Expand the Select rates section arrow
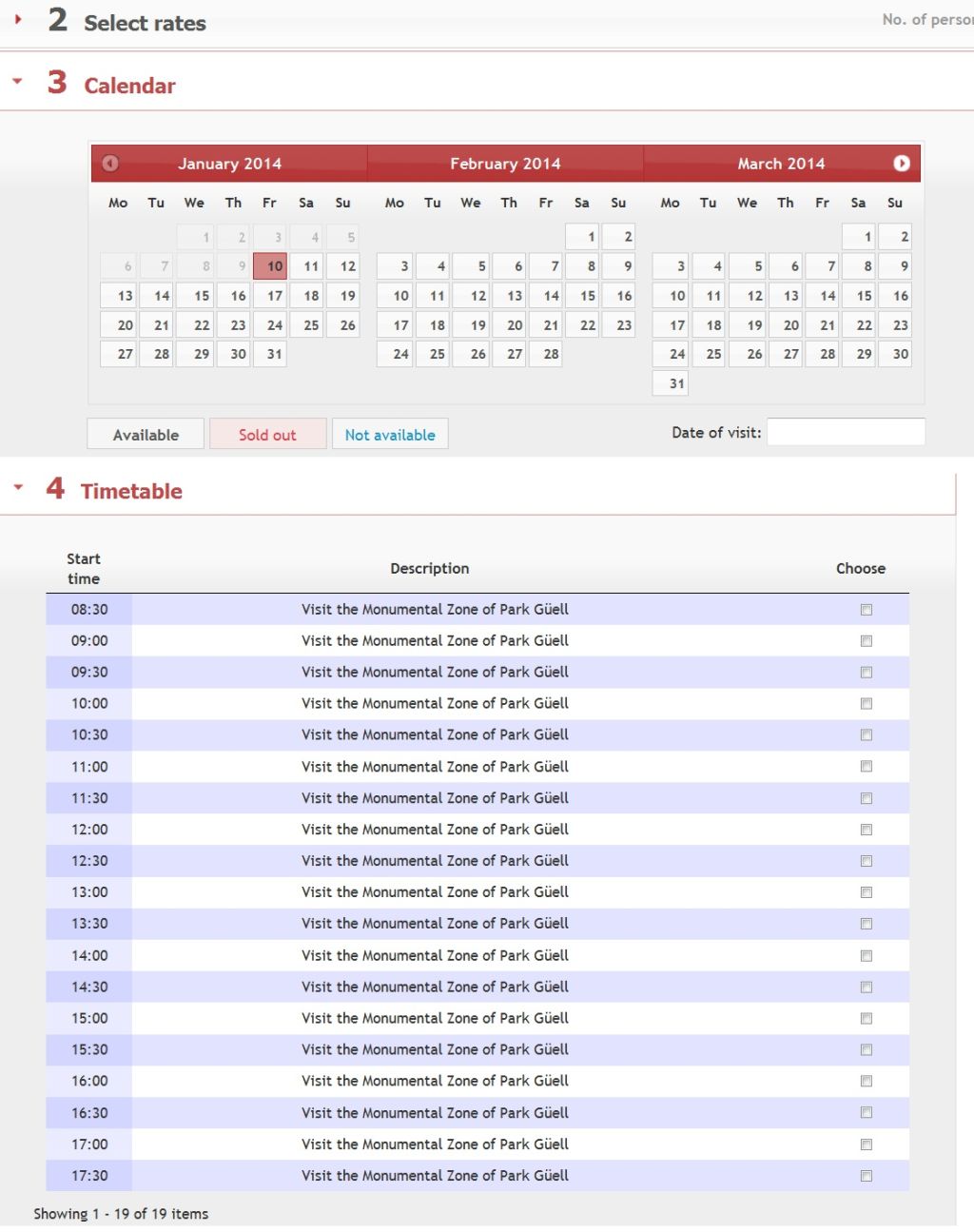This screenshot has height=1232, width=974. point(18,19)
